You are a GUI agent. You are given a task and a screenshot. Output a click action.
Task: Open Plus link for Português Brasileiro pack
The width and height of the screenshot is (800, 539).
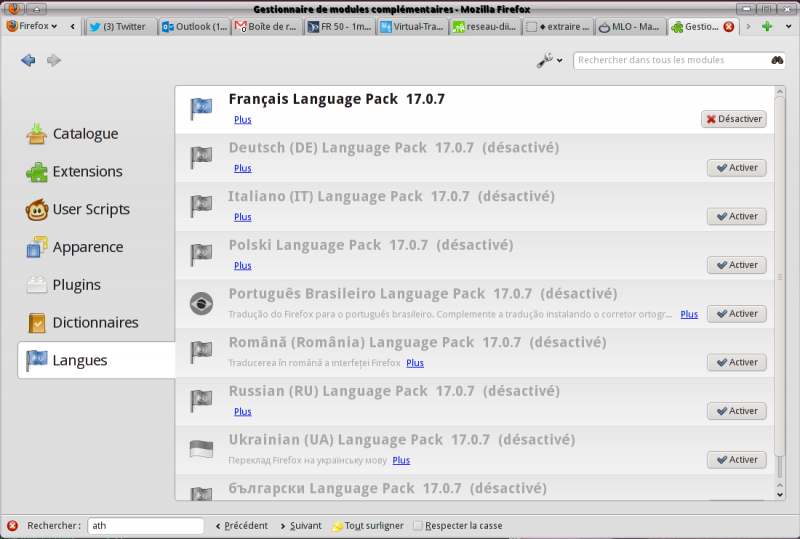click(689, 314)
